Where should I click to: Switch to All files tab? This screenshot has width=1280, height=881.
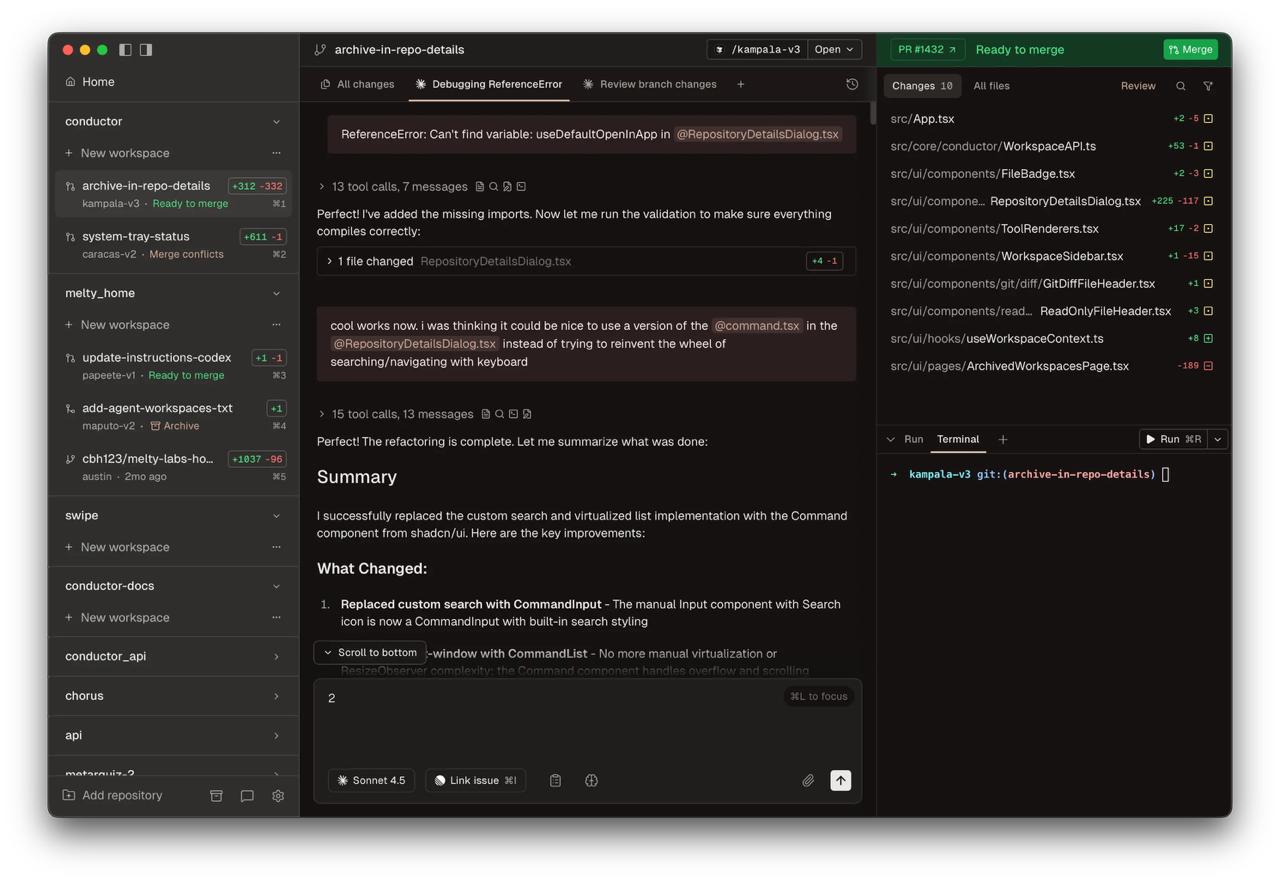pyautogui.click(x=991, y=86)
